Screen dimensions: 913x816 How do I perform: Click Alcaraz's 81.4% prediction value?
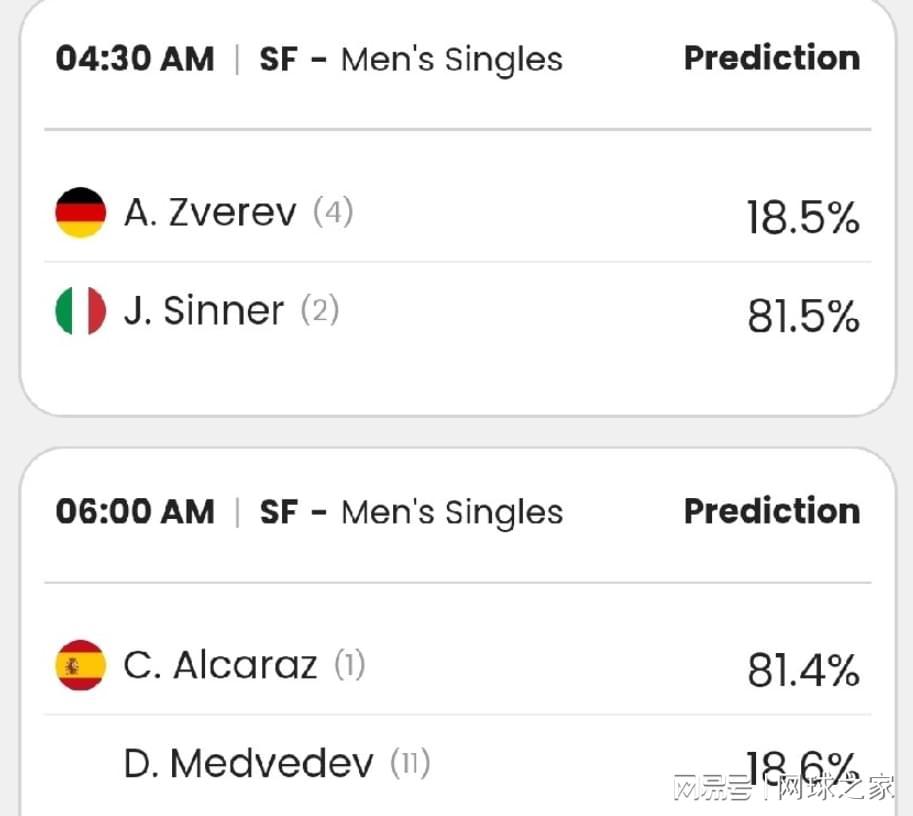point(803,671)
